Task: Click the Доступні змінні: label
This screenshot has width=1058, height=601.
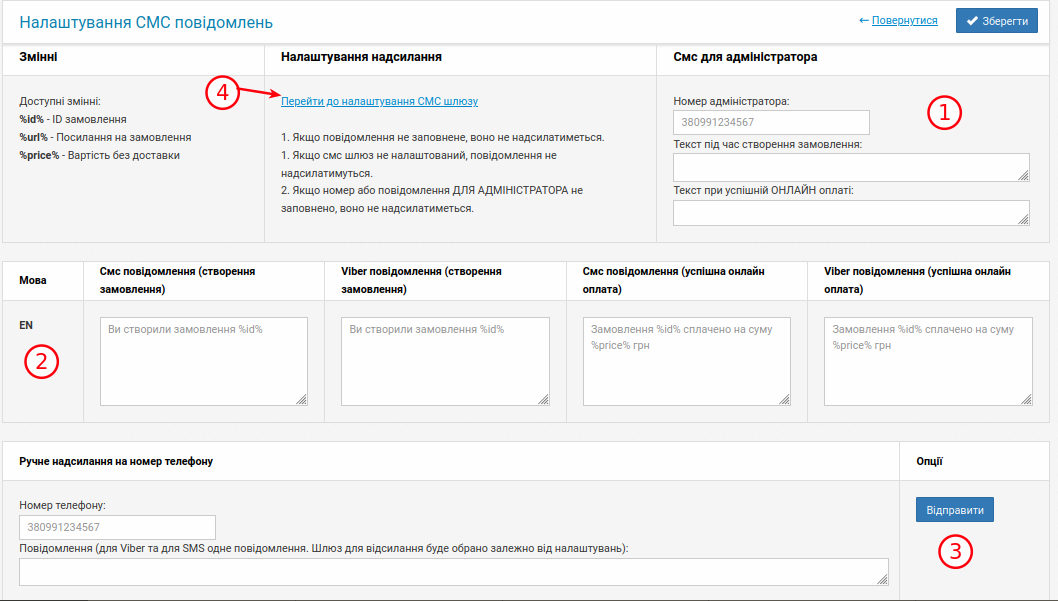Action: [x=59, y=101]
